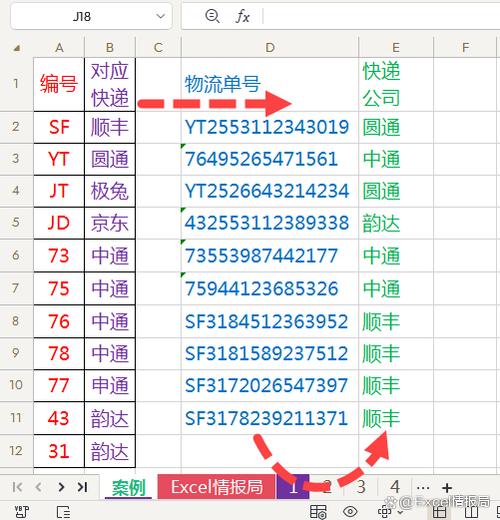
Task: Open the VB macro icon in status bar
Action: 22,512
